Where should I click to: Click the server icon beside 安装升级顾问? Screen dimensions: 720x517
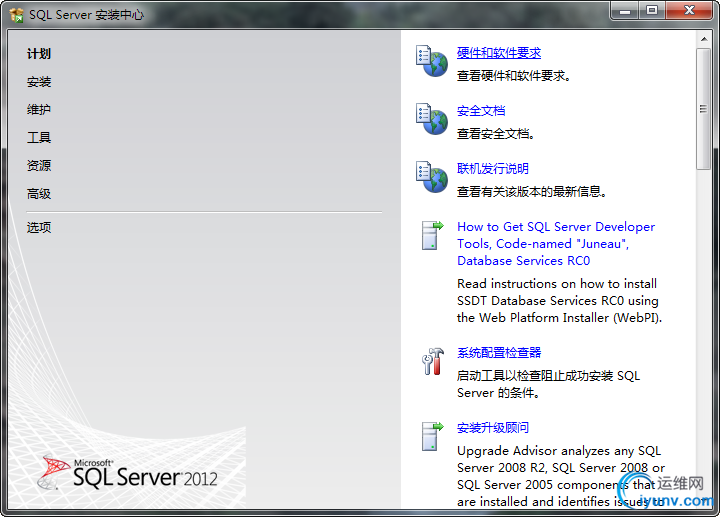pos(433,436)
